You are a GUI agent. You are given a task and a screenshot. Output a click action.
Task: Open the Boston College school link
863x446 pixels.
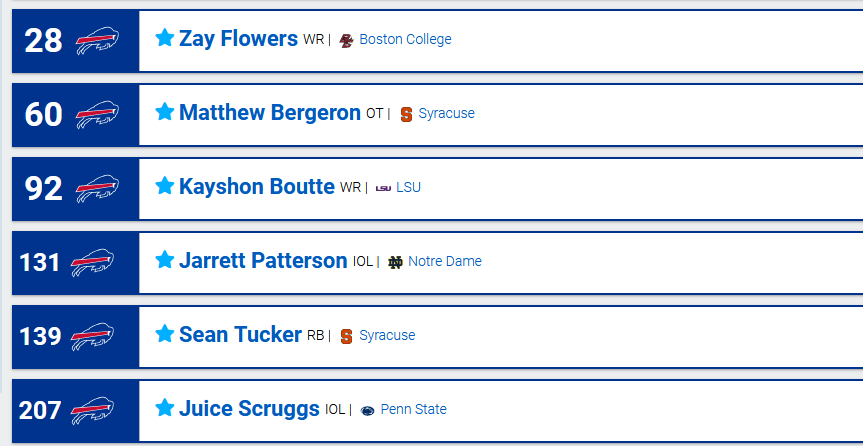(x=405, y=39)
